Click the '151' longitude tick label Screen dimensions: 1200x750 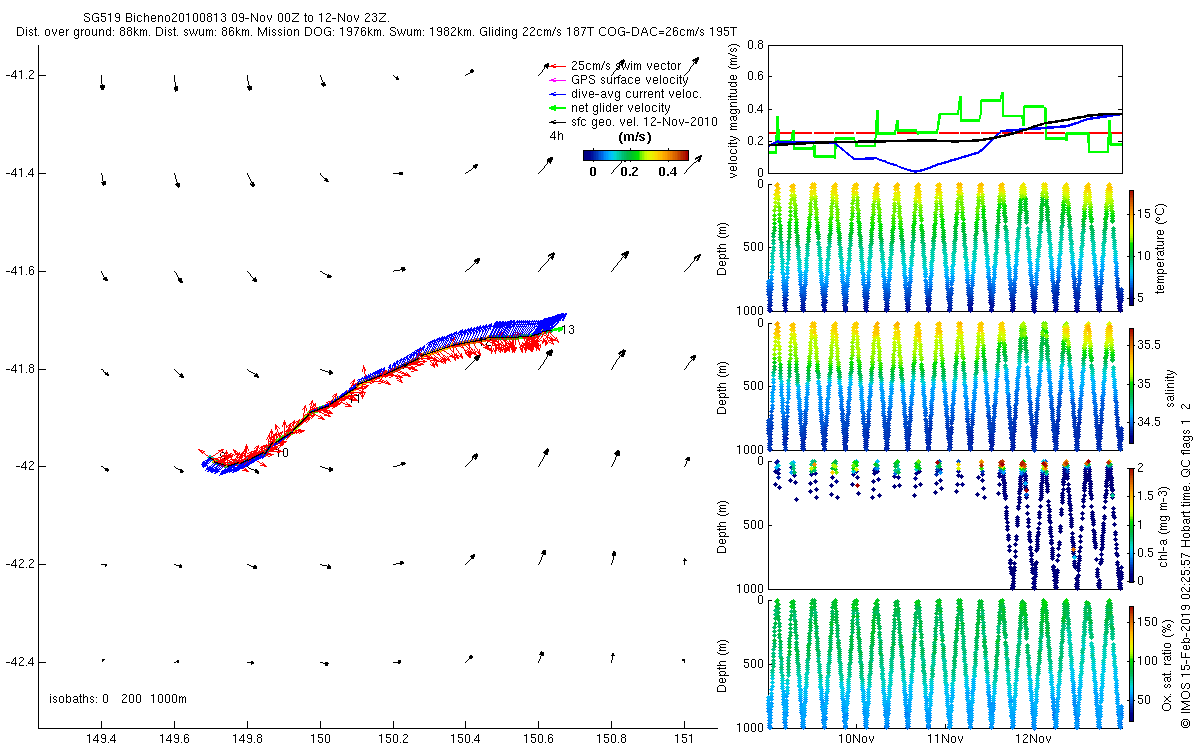tap(684, 739)
